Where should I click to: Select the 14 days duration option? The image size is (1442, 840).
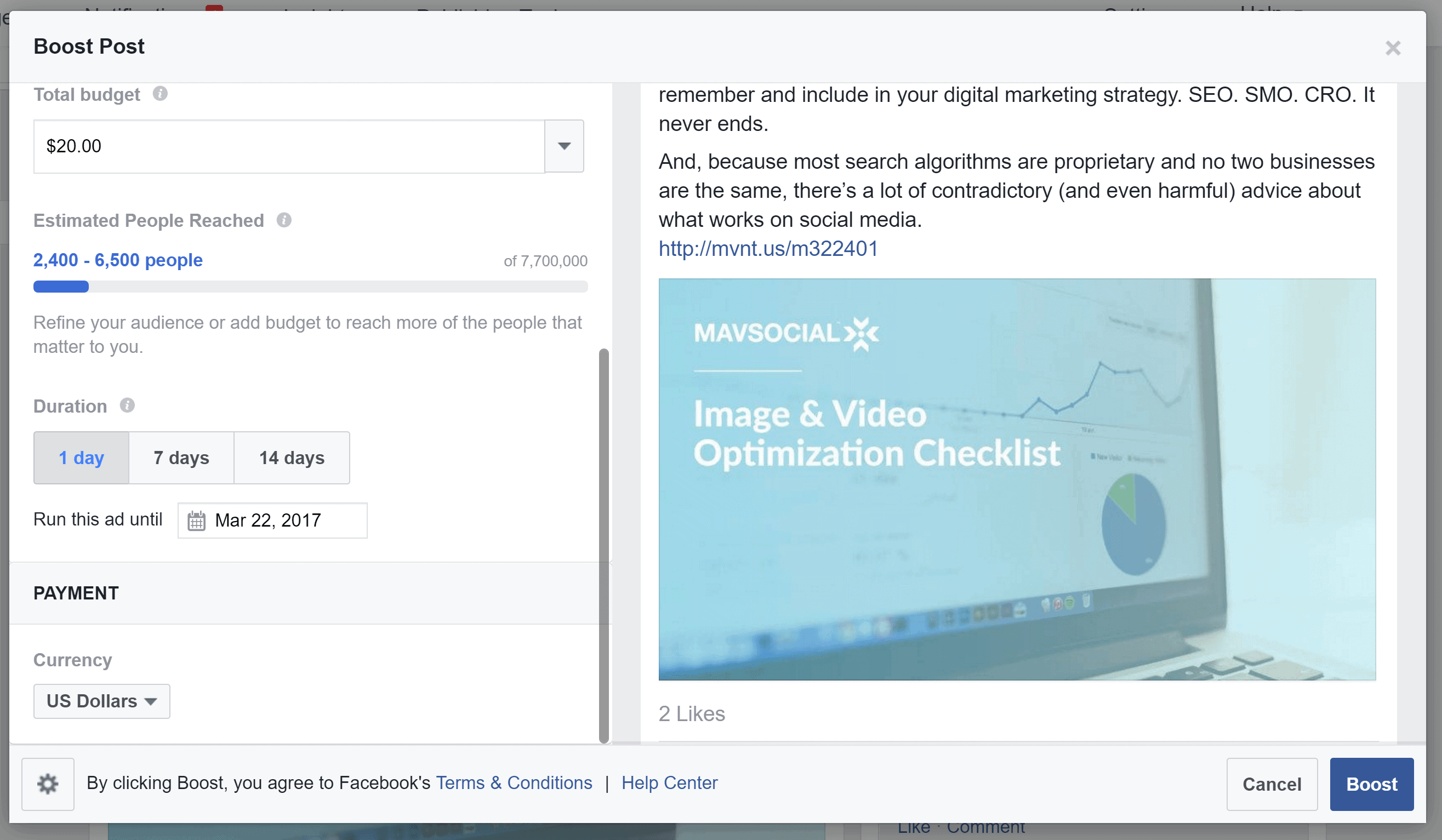[x=291, y=457]
